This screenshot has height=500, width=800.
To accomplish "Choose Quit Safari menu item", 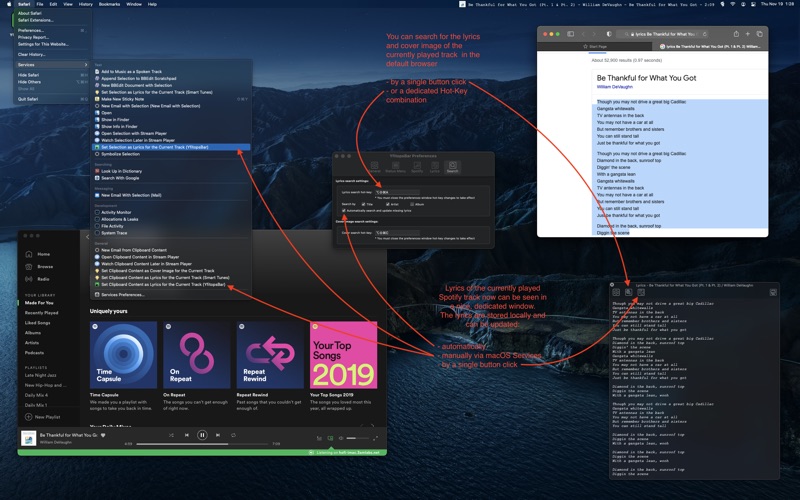I will (x=51, y=99).
